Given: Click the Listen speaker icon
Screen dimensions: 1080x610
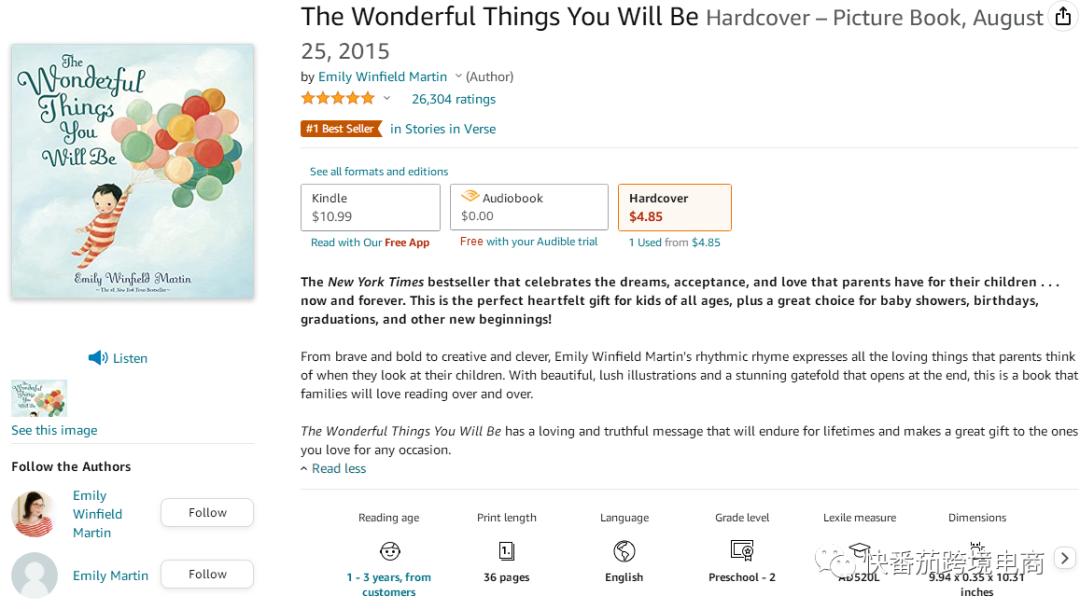Looking at the screenshot, I should coord(97,358).
